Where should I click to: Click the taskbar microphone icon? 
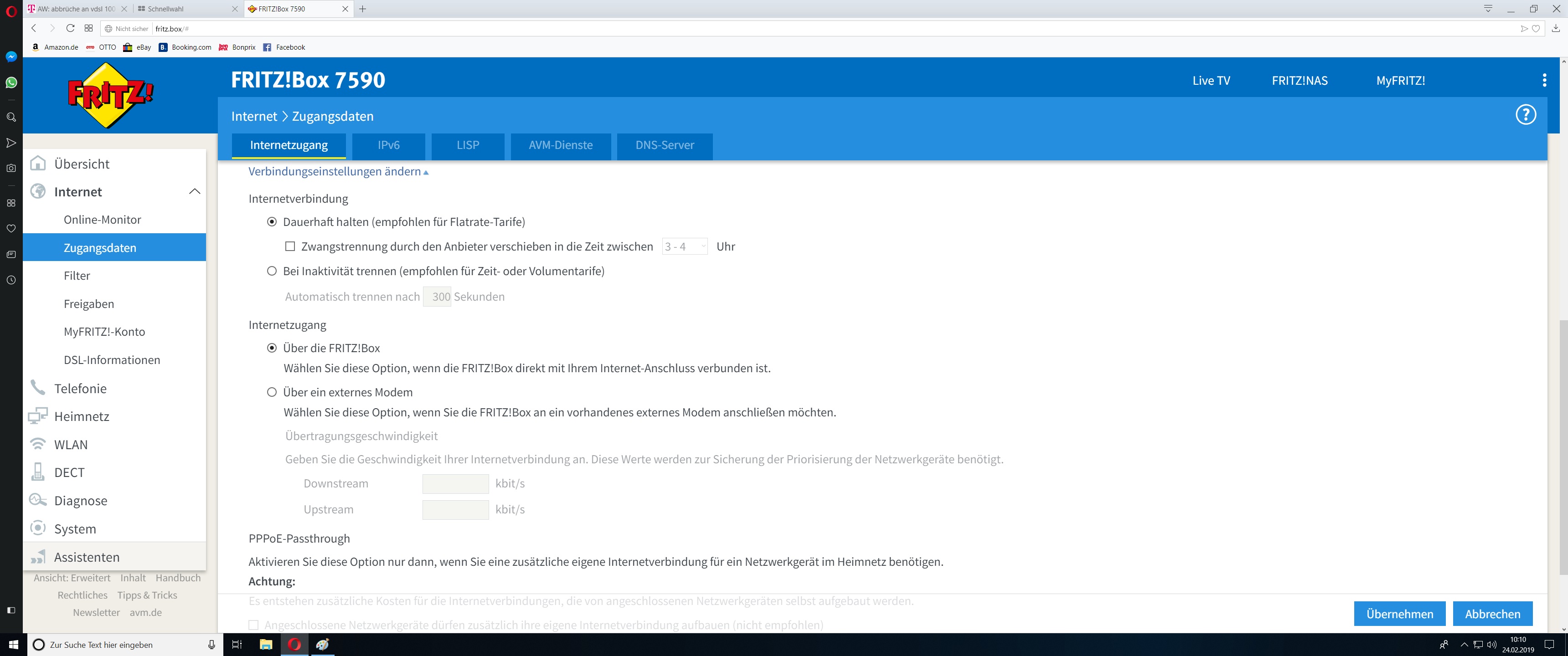(x=211, y=645)
